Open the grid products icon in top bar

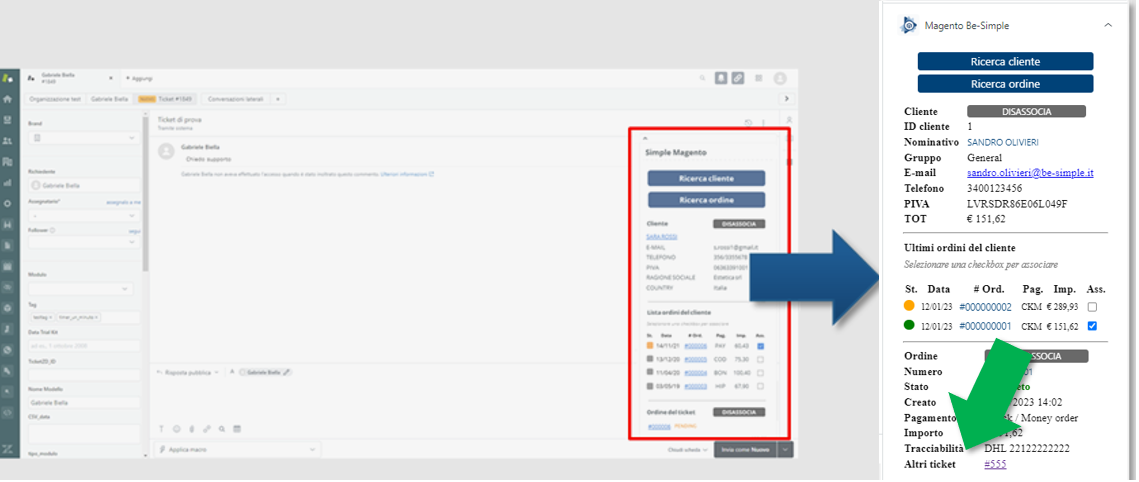(759, 78)
